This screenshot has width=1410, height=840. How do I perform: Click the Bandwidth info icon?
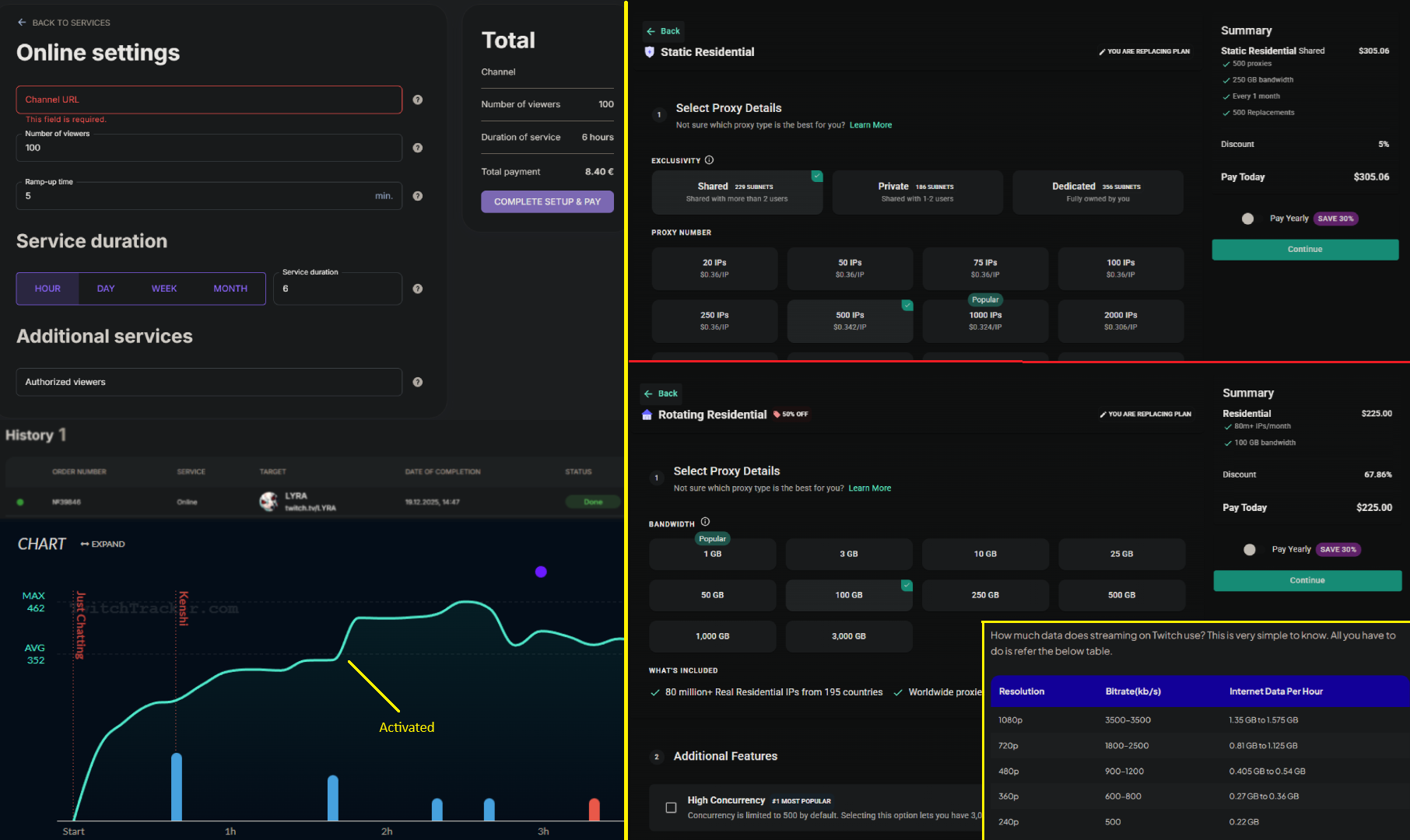705,522
